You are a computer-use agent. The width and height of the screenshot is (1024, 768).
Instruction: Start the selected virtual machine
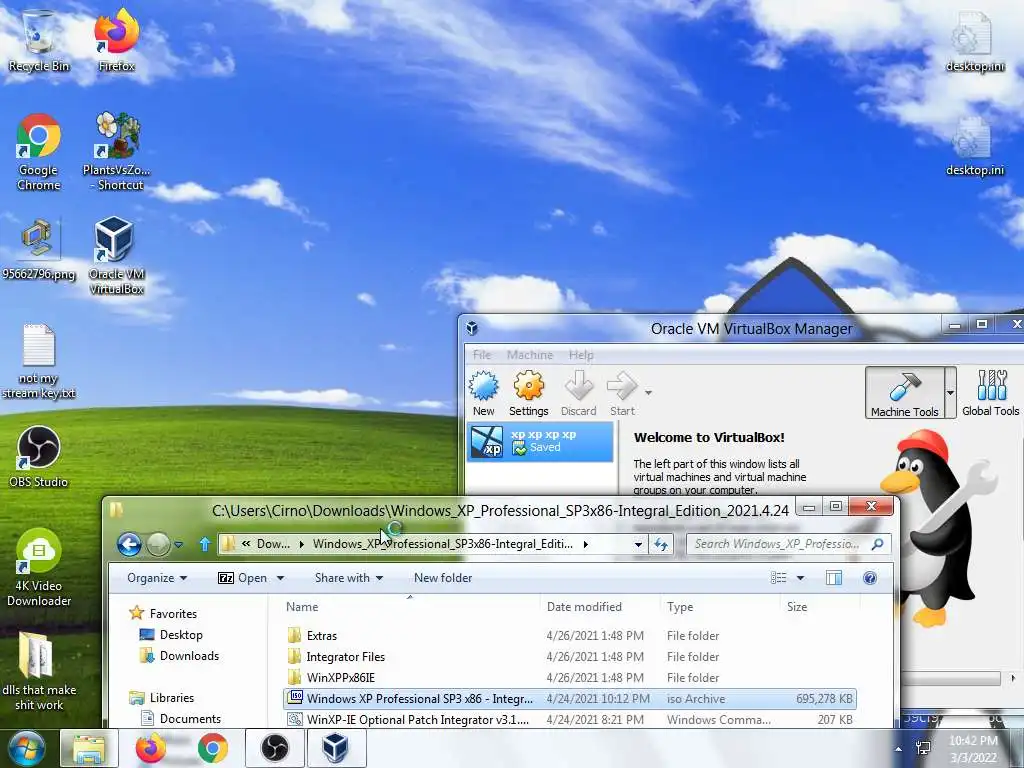tap(622, 393)
